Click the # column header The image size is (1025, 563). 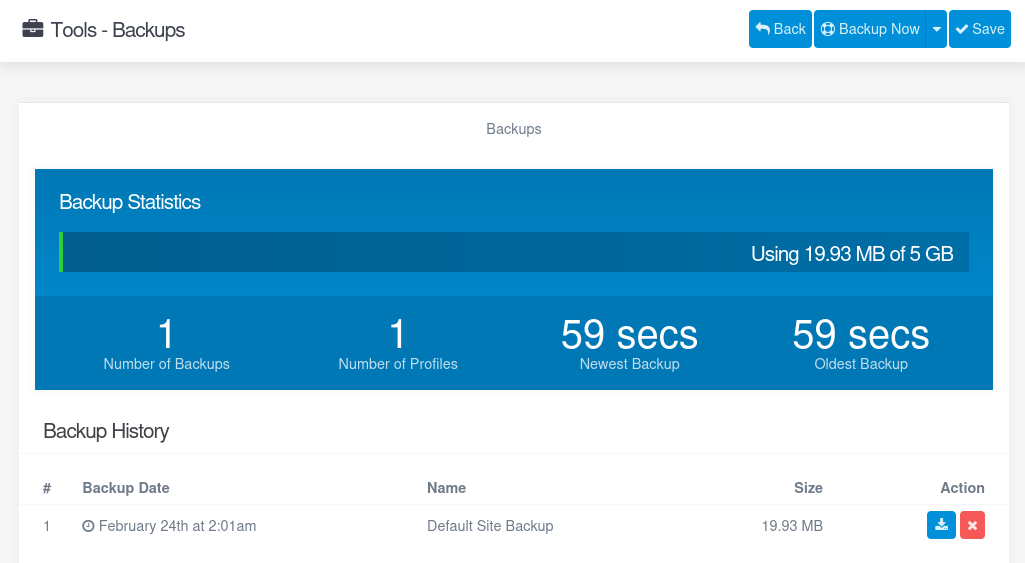(x=47, y=488)
